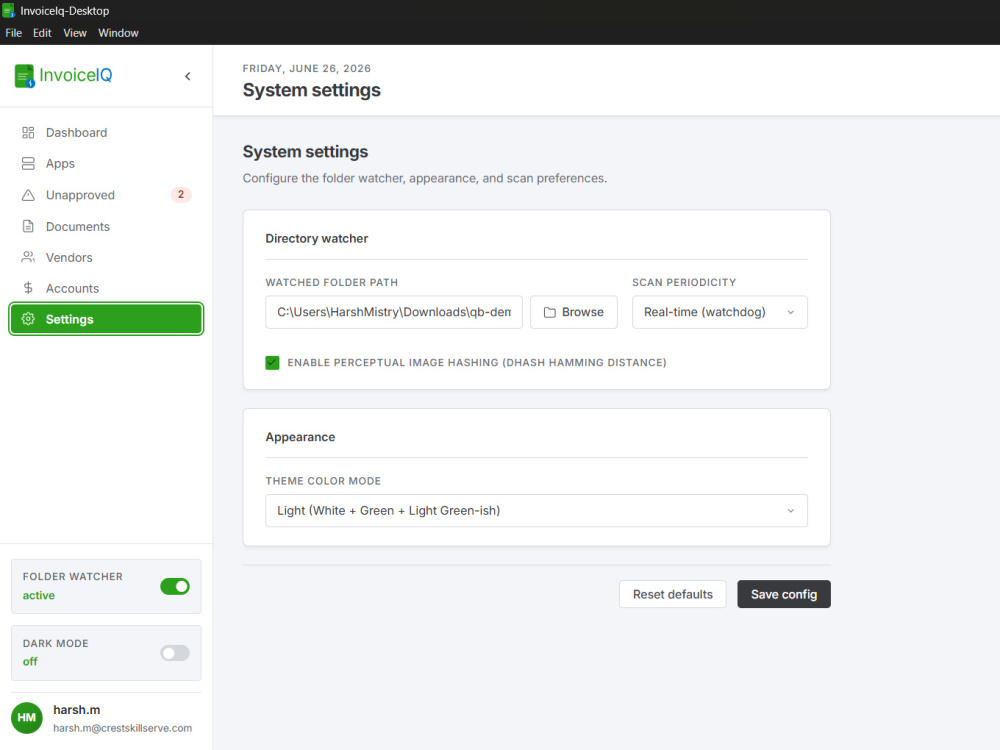Click the Apps stack icon
Image resolution: width=1000 pixels, height=750 pixels.
tap(28, 164)
